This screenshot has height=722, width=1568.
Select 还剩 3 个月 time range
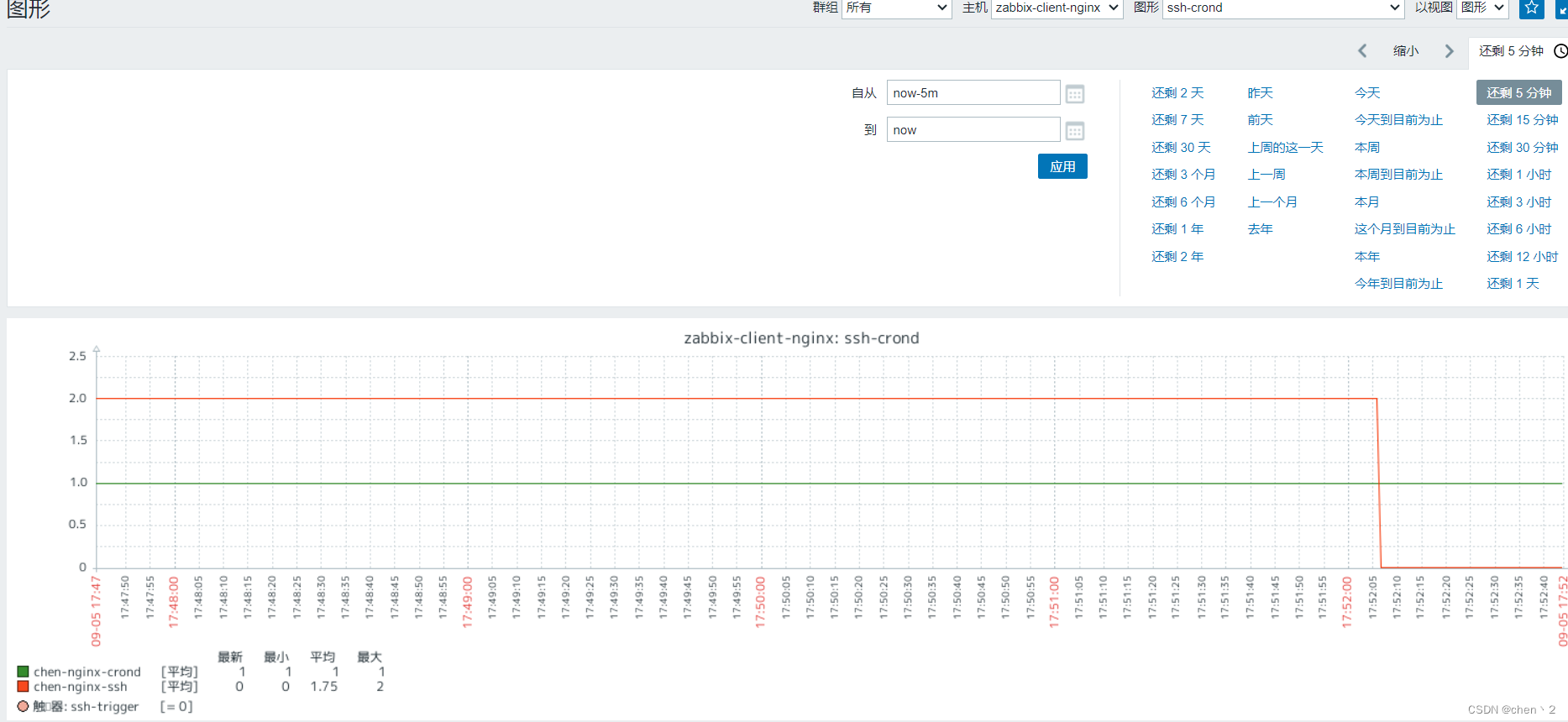click(1183, 175)
